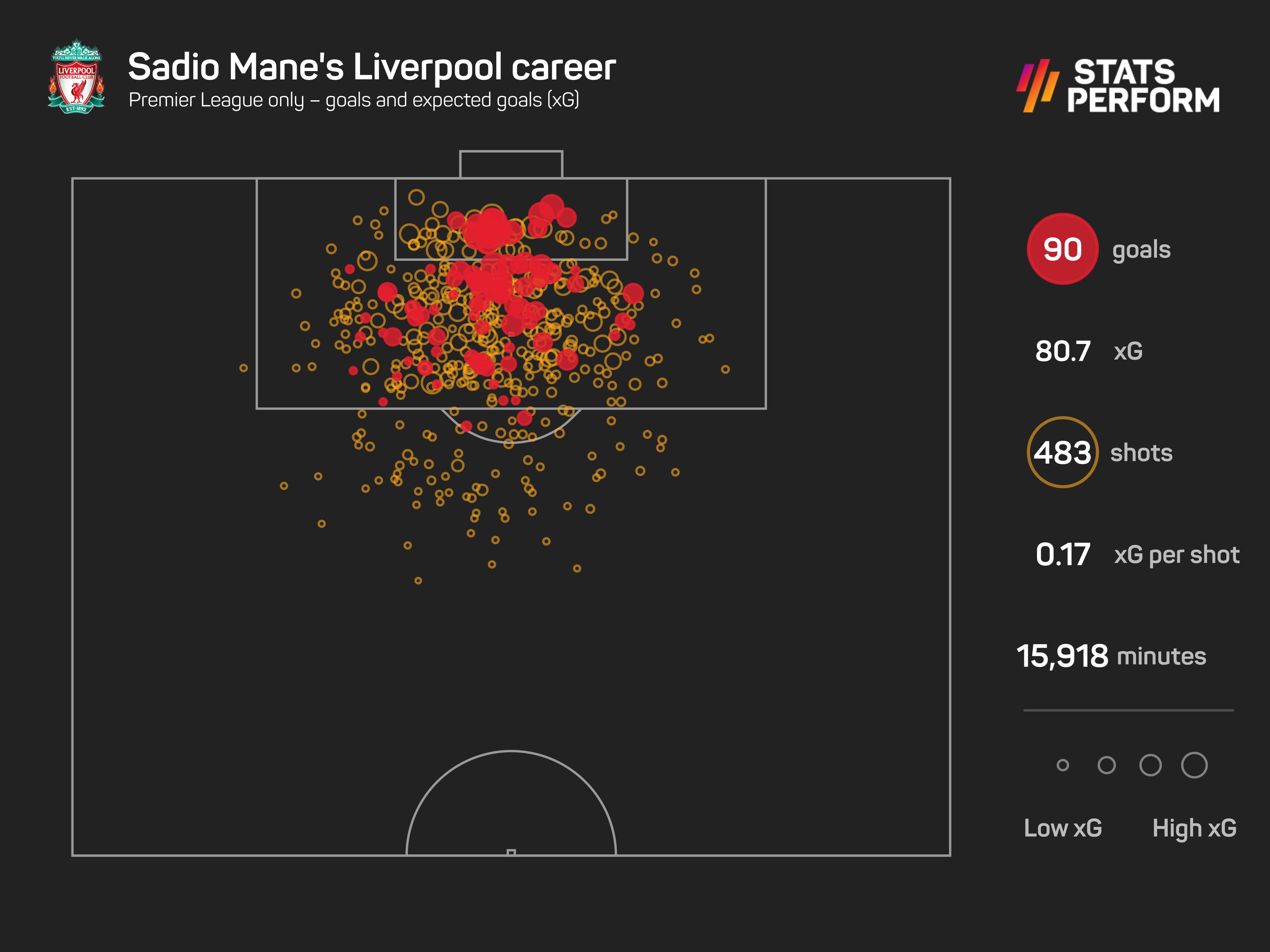Click the Liverpool FC club crest

[x=76, y=76]
